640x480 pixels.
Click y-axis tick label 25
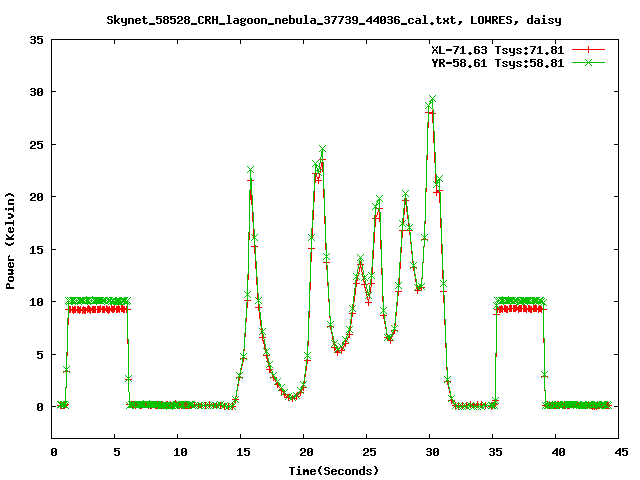pyautogui.click(x=36, y=145)
